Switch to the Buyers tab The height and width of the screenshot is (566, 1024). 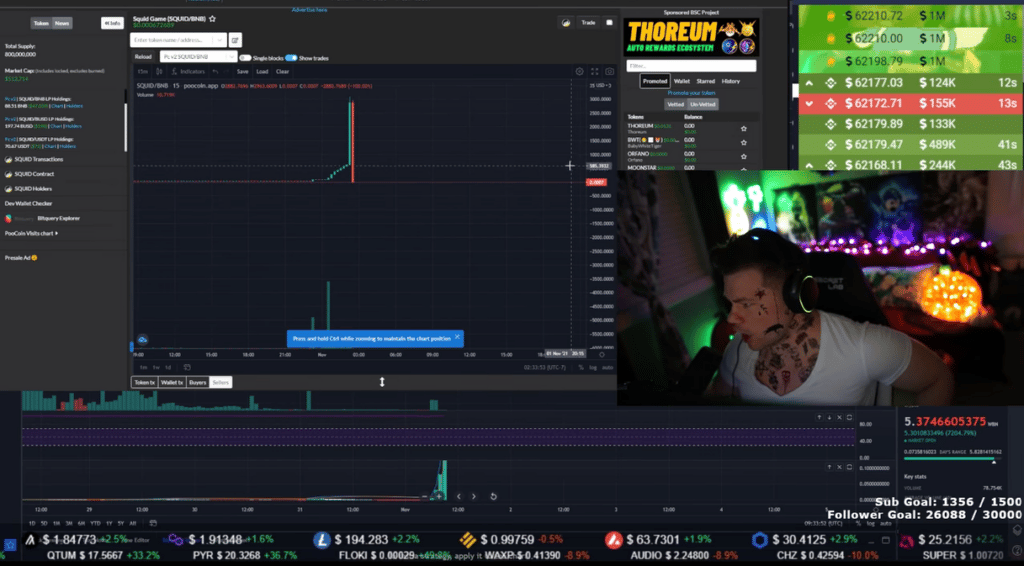(198, 382)
